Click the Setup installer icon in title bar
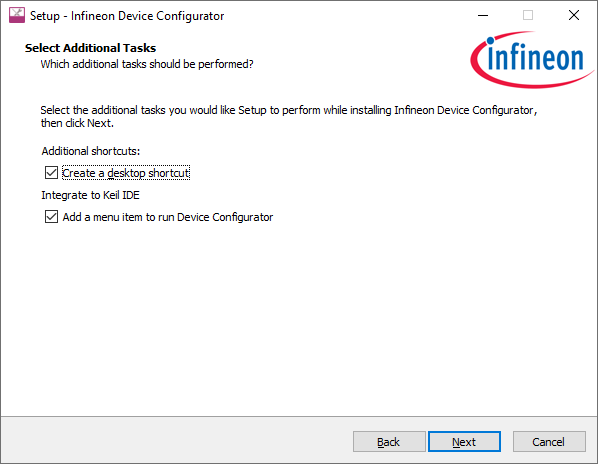This screenshot has height=464, width=598. click(x=17, y=15)
